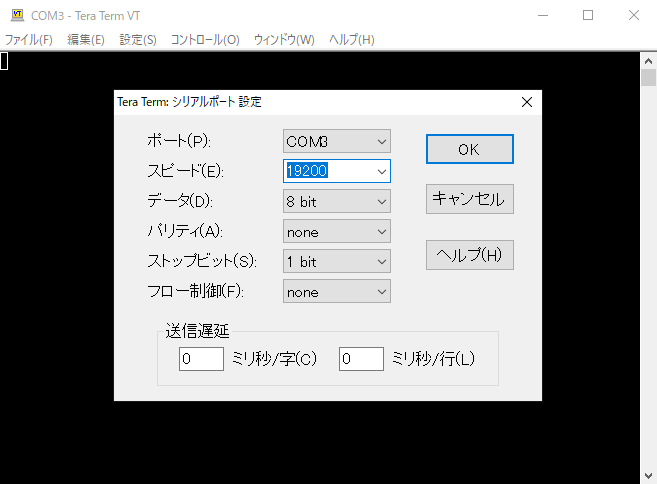Click the terminal vertical scrollbar thumb

coord(648,78)
